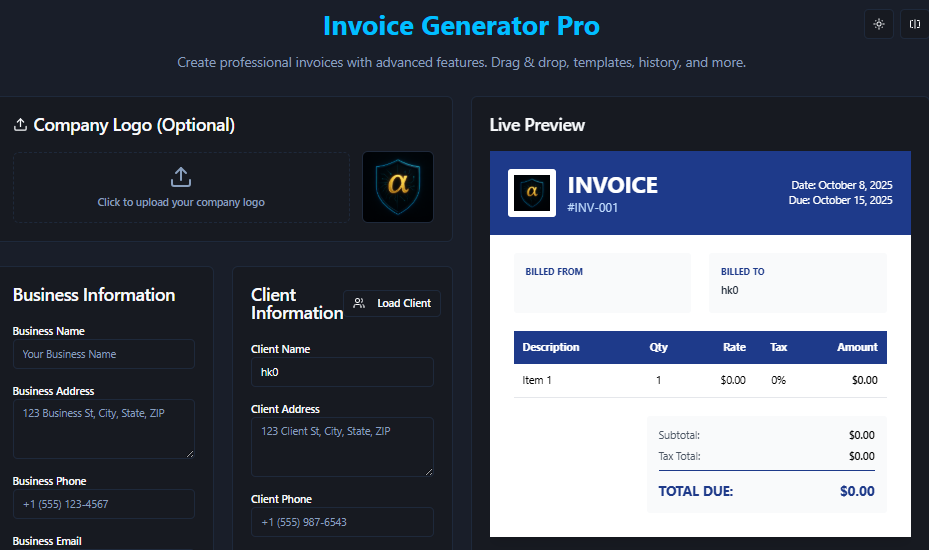Click the Live Preview heading

pos(537,125)
